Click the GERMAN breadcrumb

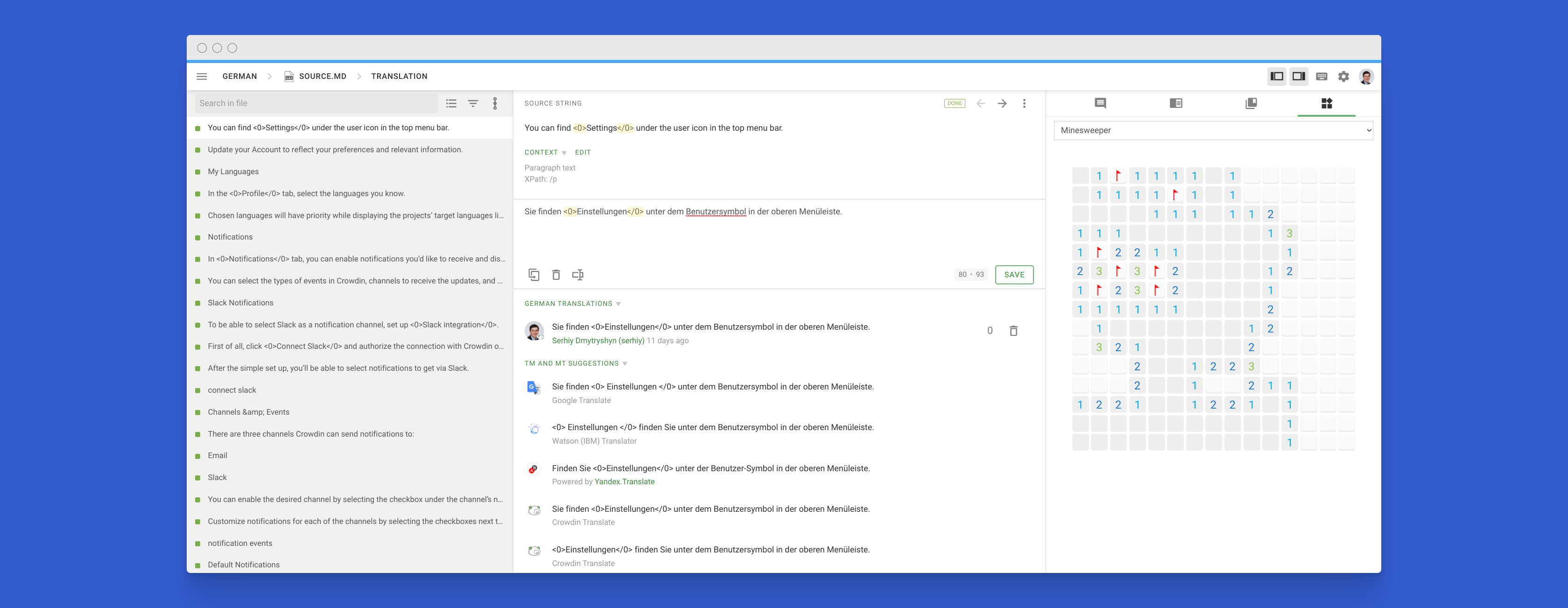[239, 76]
